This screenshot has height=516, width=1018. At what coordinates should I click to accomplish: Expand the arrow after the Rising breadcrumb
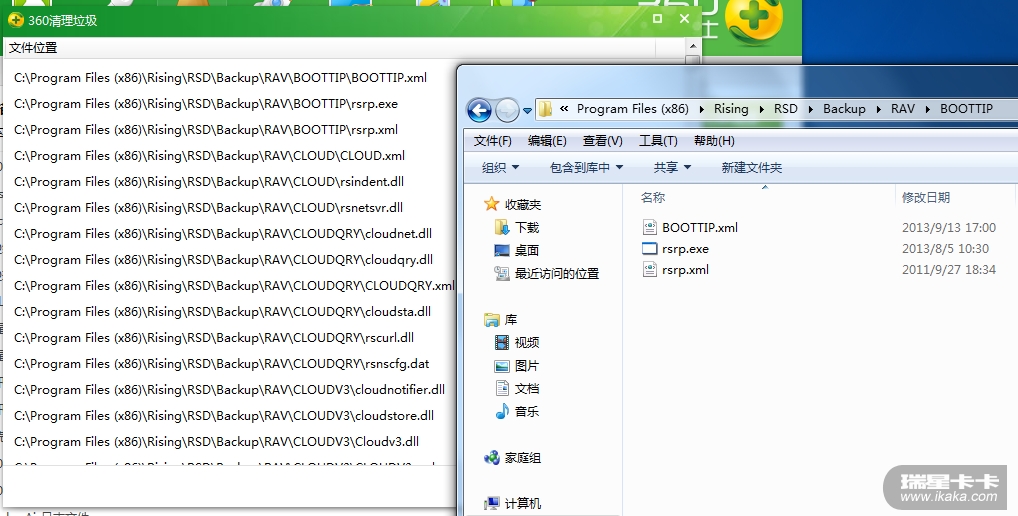tap(762, 109)
